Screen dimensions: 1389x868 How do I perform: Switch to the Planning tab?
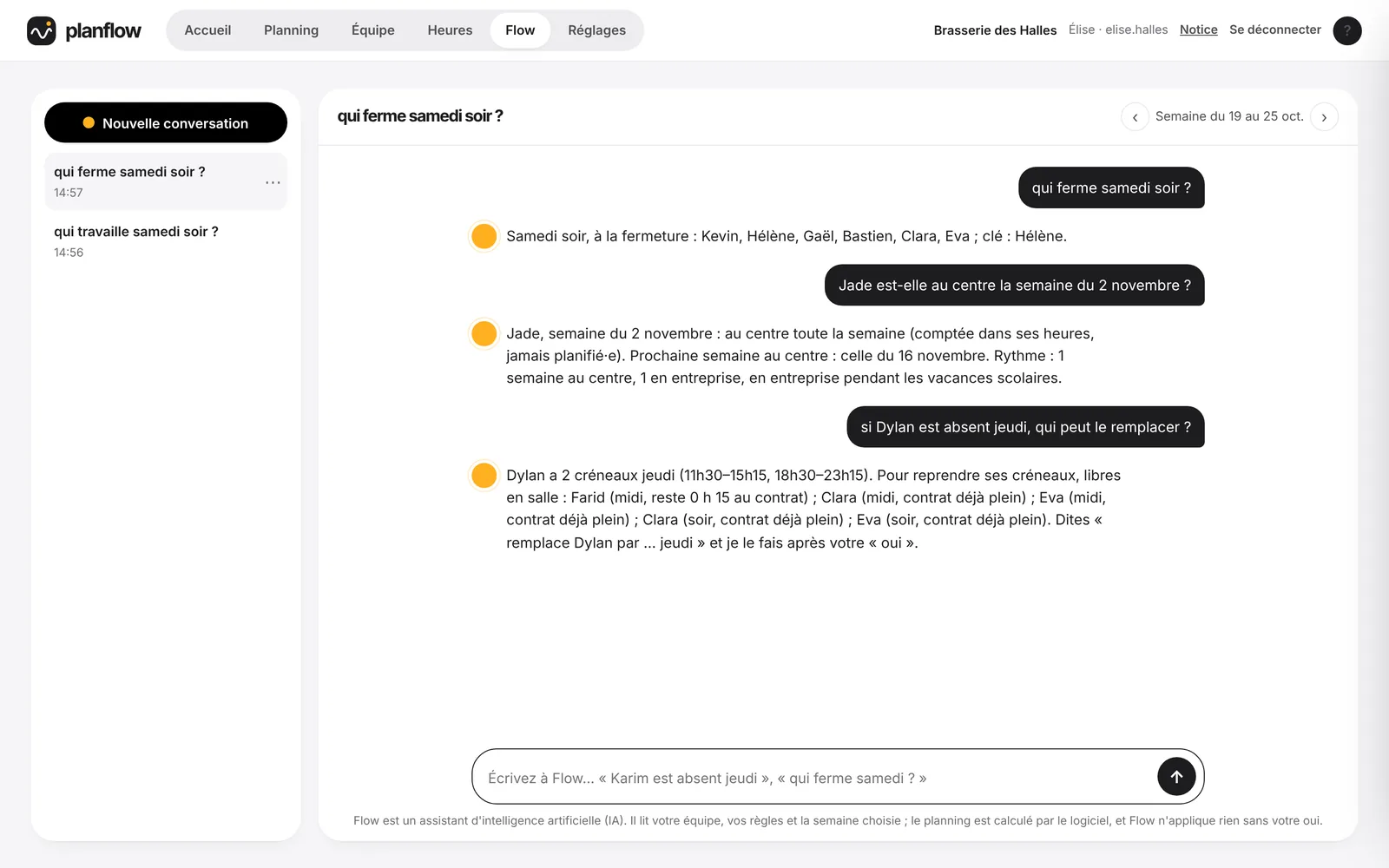[x=291, y=30]
